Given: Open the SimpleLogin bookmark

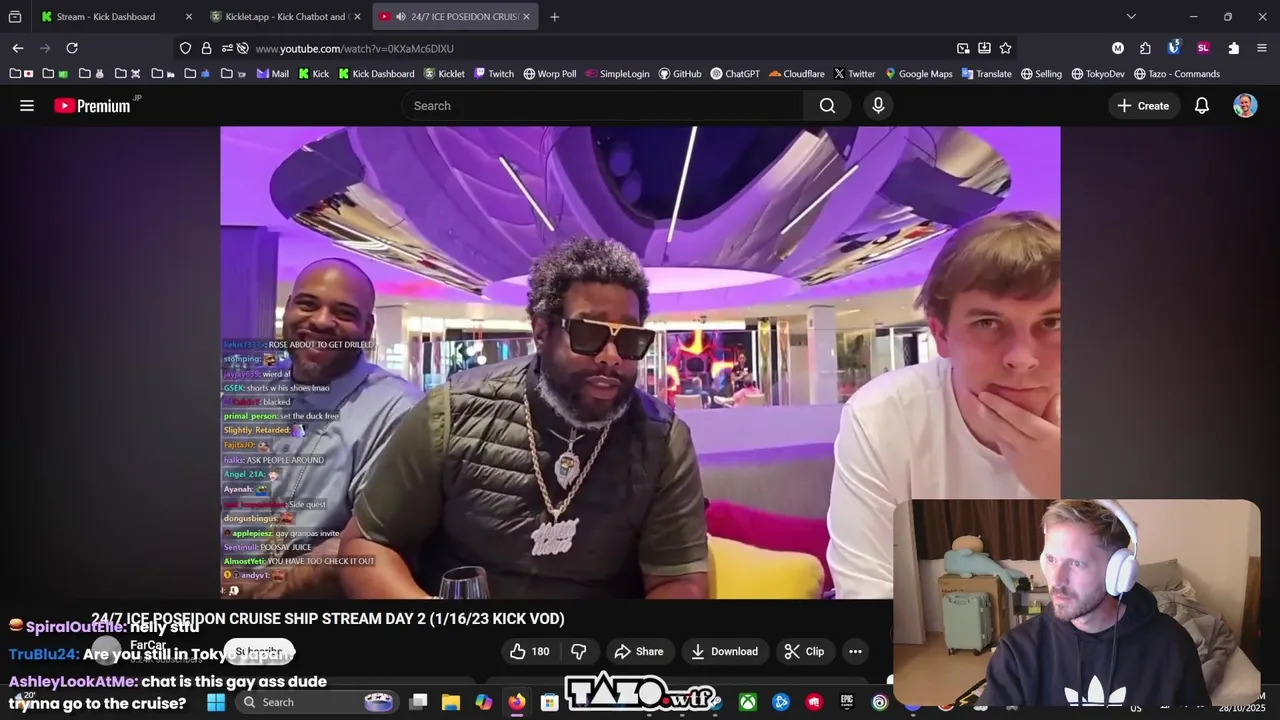Looking at the screenshot, I should tap(617, 73).
